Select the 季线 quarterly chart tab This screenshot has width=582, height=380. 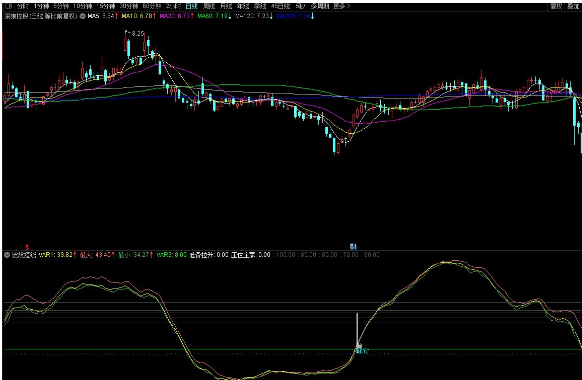(260, 6)
